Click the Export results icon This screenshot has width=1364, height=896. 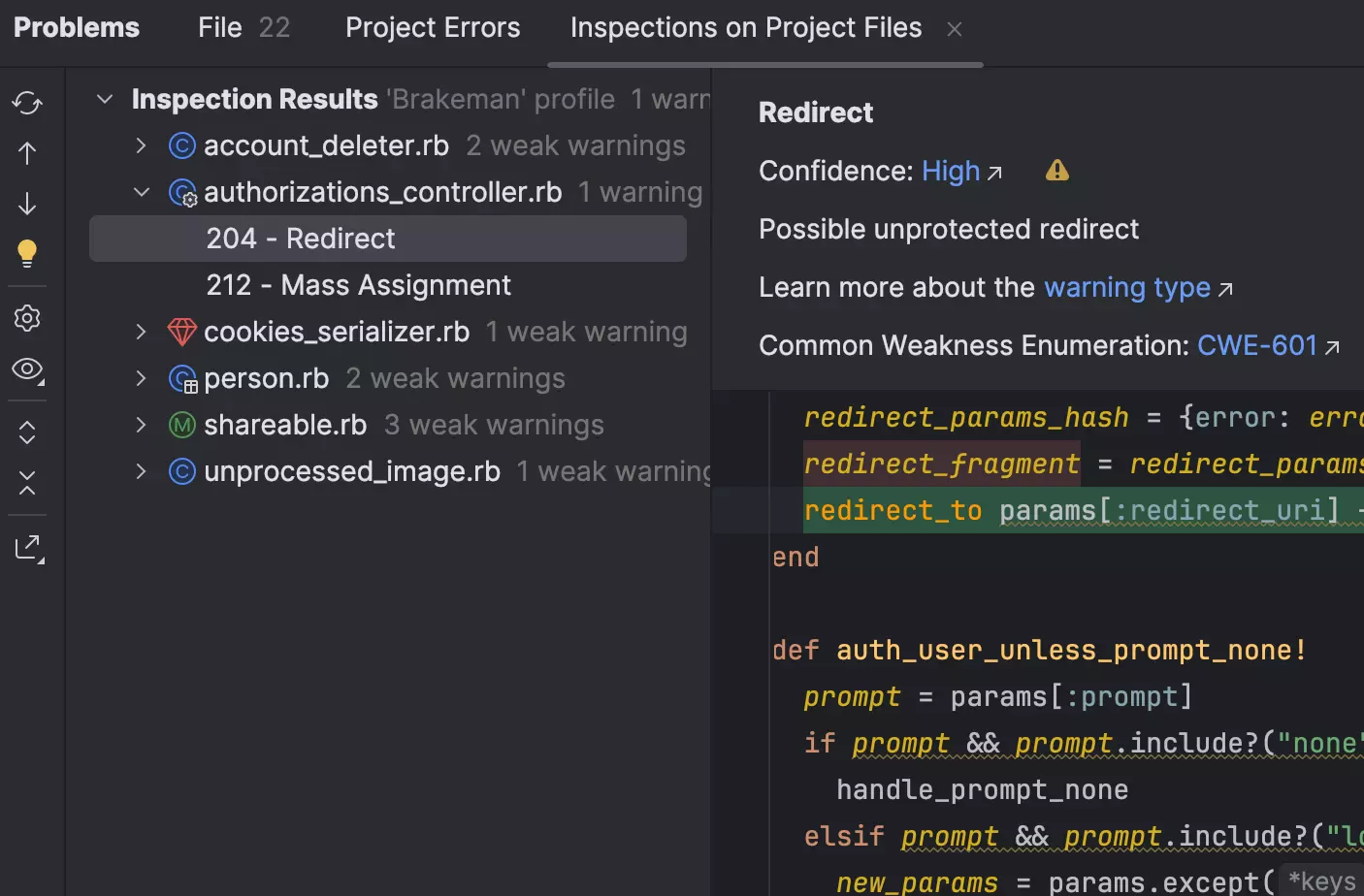point(29,549)
